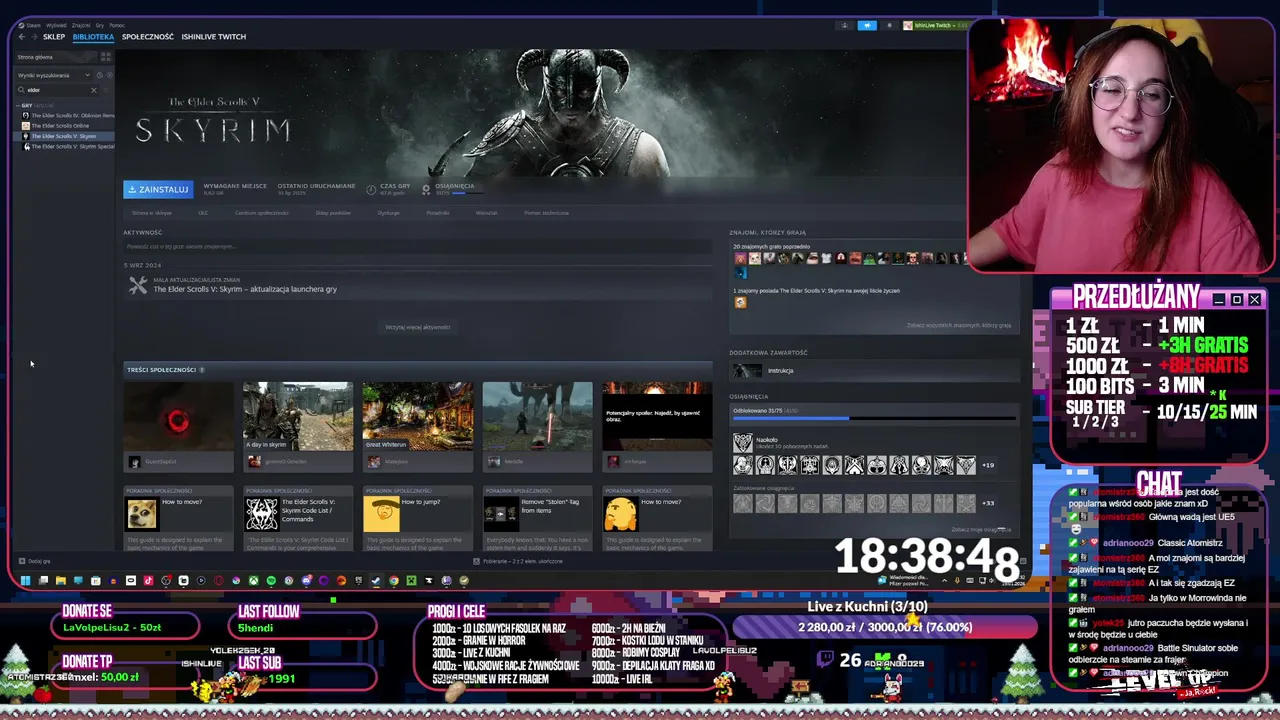The height and width of the screenshot is (720, 1280).
Task: Click the play-circle icon beside the collection dropdown
Action: pyautogui.click(x=110, y=75)
